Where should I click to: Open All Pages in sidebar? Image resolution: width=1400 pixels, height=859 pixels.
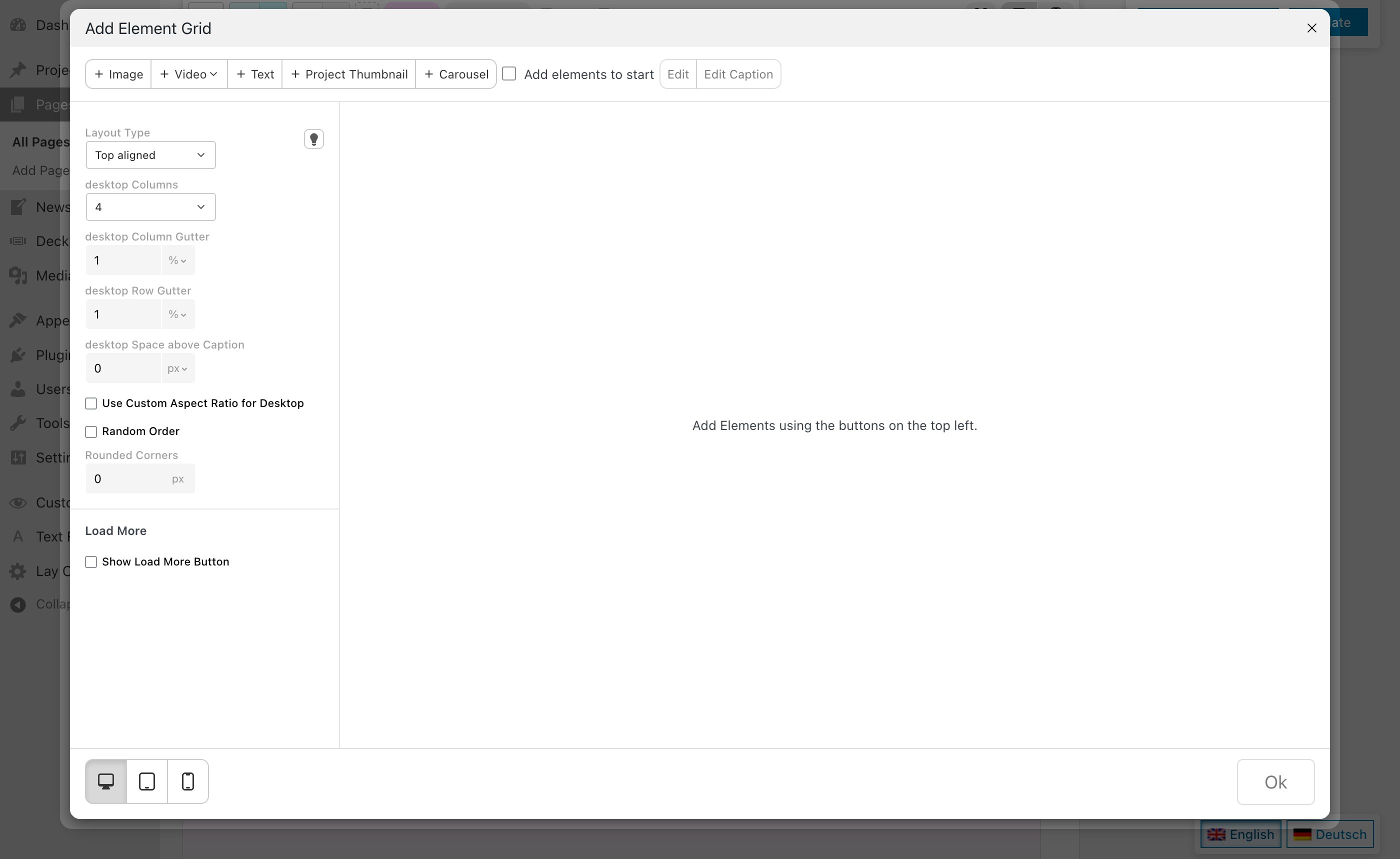(x=40, y=142)
